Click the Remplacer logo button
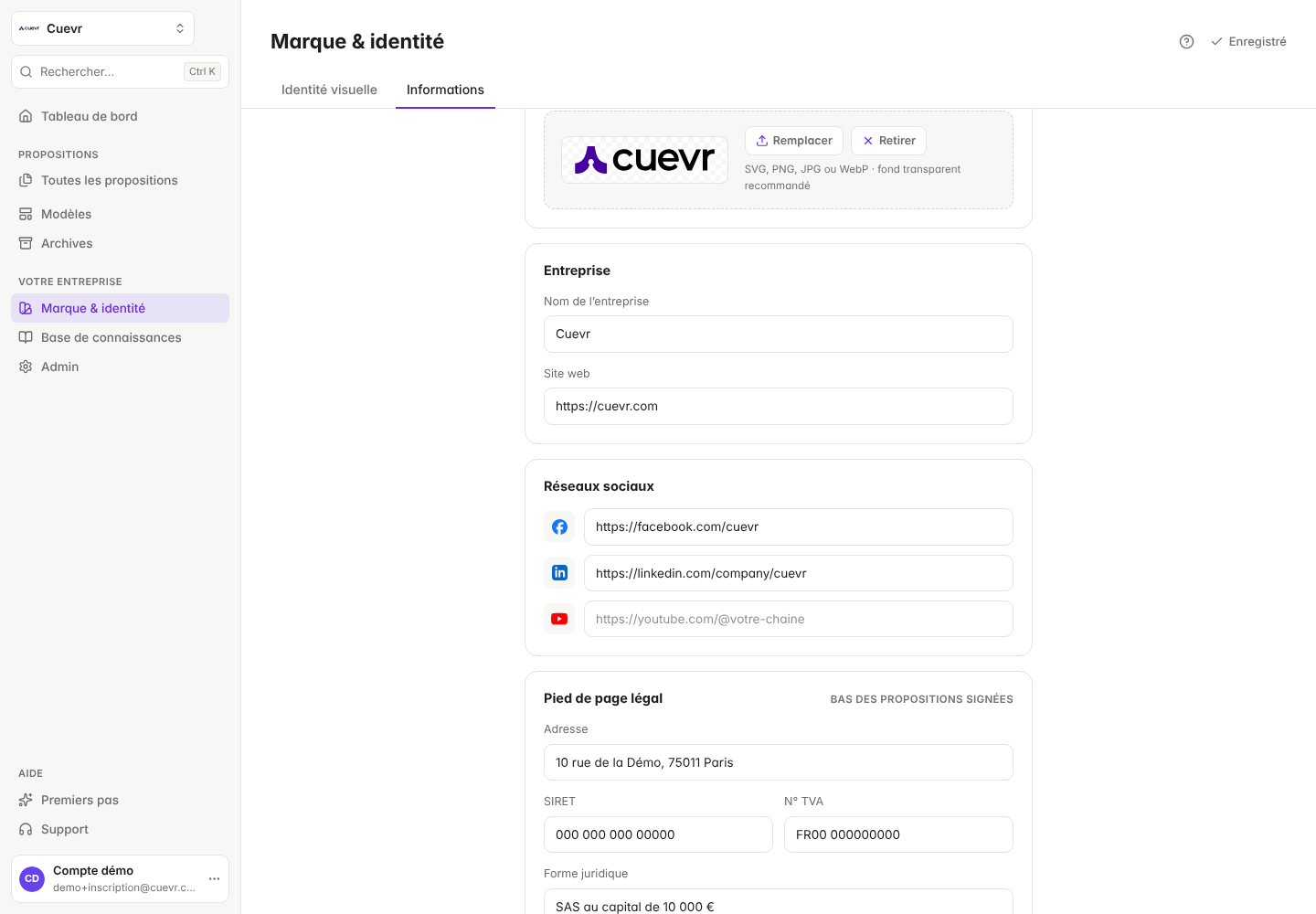This screenshot has height=914, width=1316. point(794,141)
